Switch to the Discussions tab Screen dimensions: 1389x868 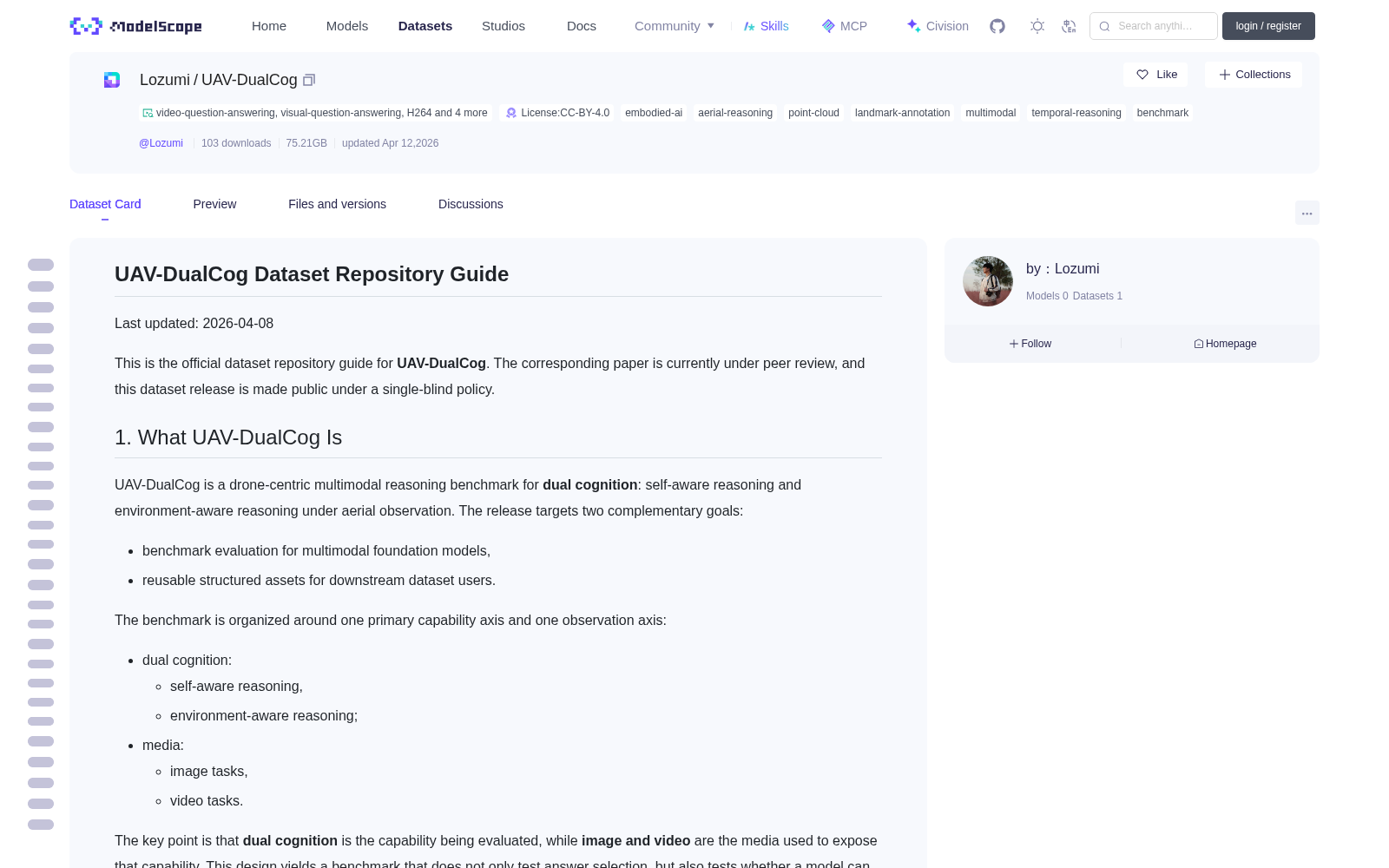coord(471,204)
